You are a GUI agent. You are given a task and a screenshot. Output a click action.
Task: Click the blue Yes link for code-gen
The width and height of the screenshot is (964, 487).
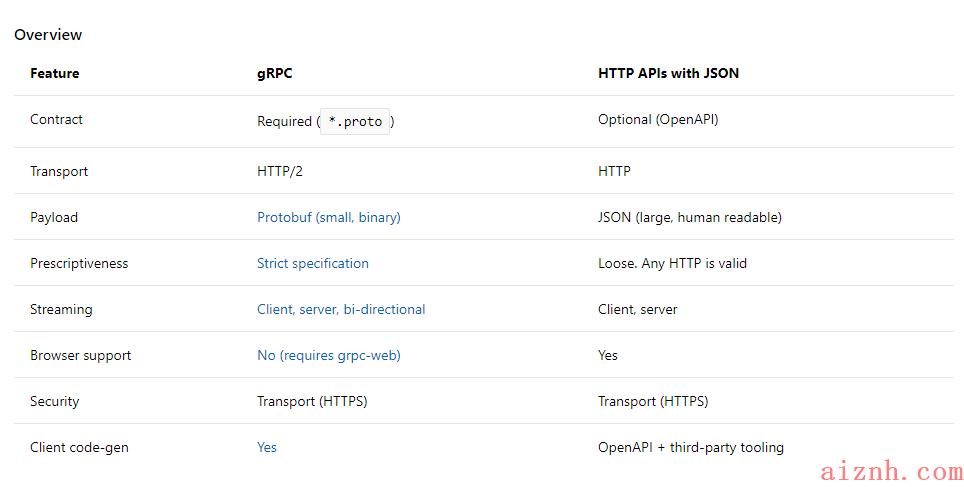[x=266, y=447]
